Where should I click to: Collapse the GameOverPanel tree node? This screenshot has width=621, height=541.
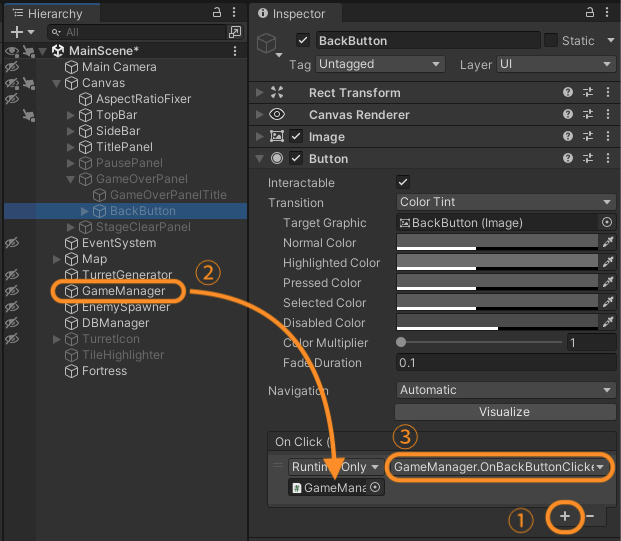(x=70, y=179)
